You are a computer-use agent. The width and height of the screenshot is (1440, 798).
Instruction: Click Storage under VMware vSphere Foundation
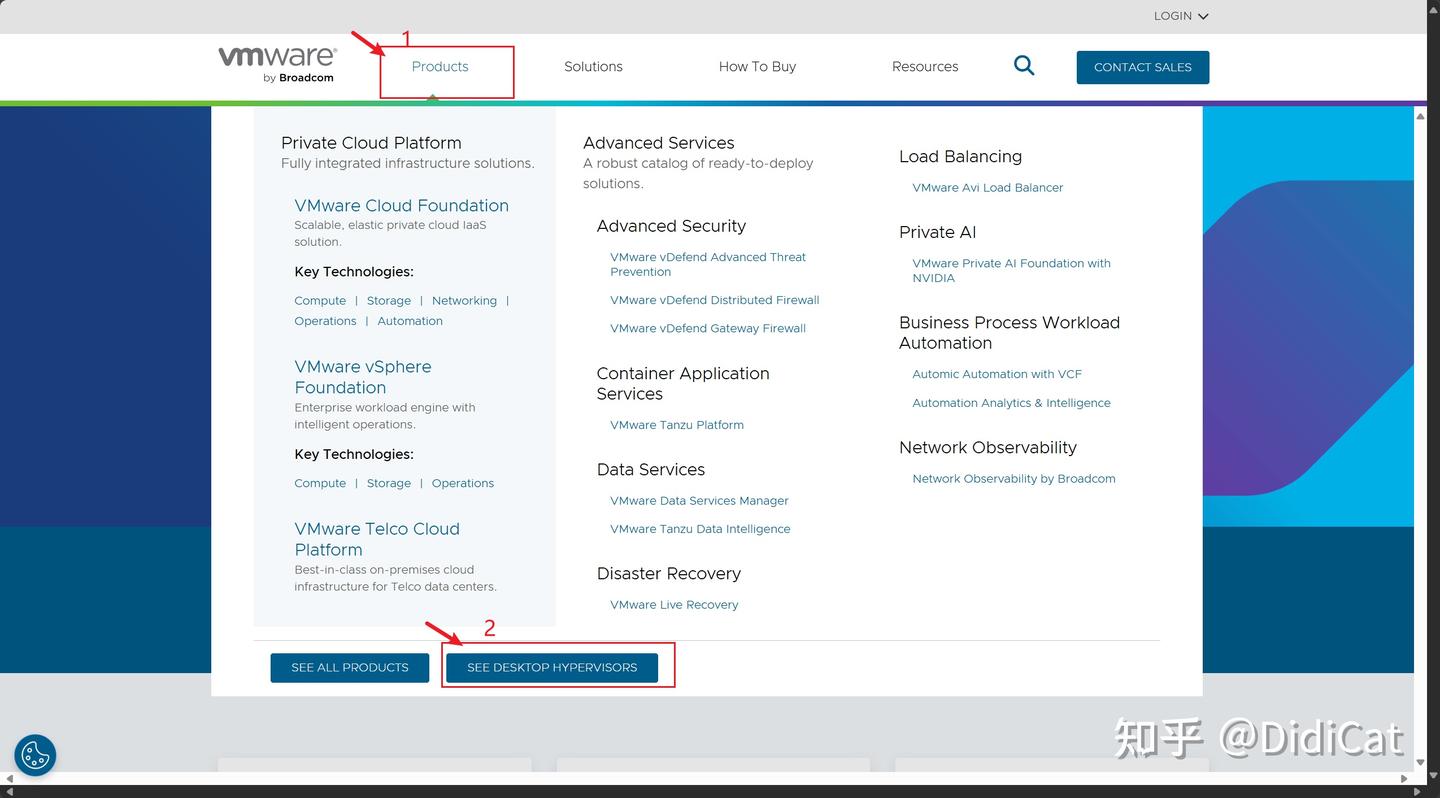click(x=389, y=483)
